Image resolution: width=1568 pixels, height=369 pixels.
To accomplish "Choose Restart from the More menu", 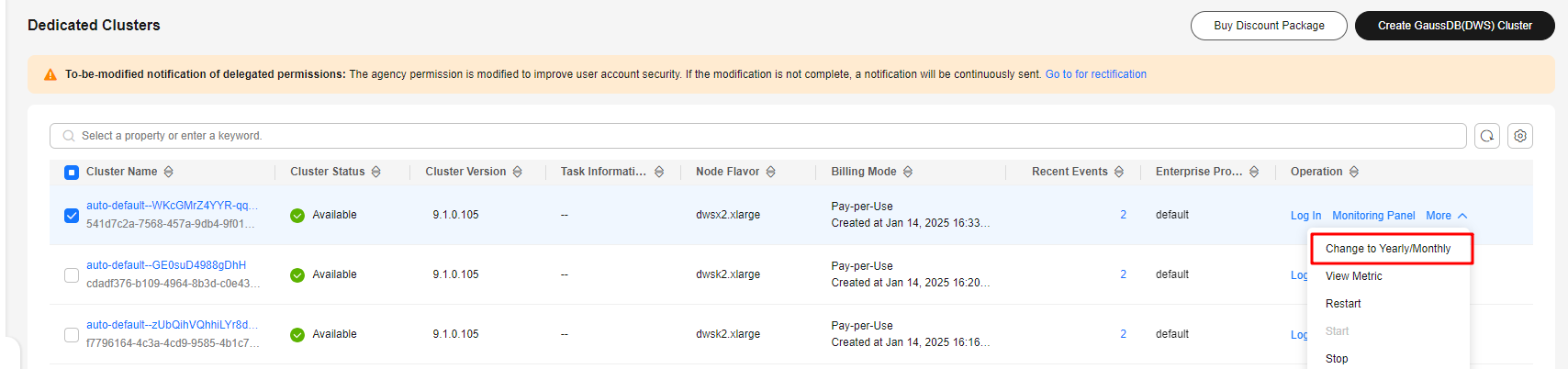I will tap(1343, 304).
